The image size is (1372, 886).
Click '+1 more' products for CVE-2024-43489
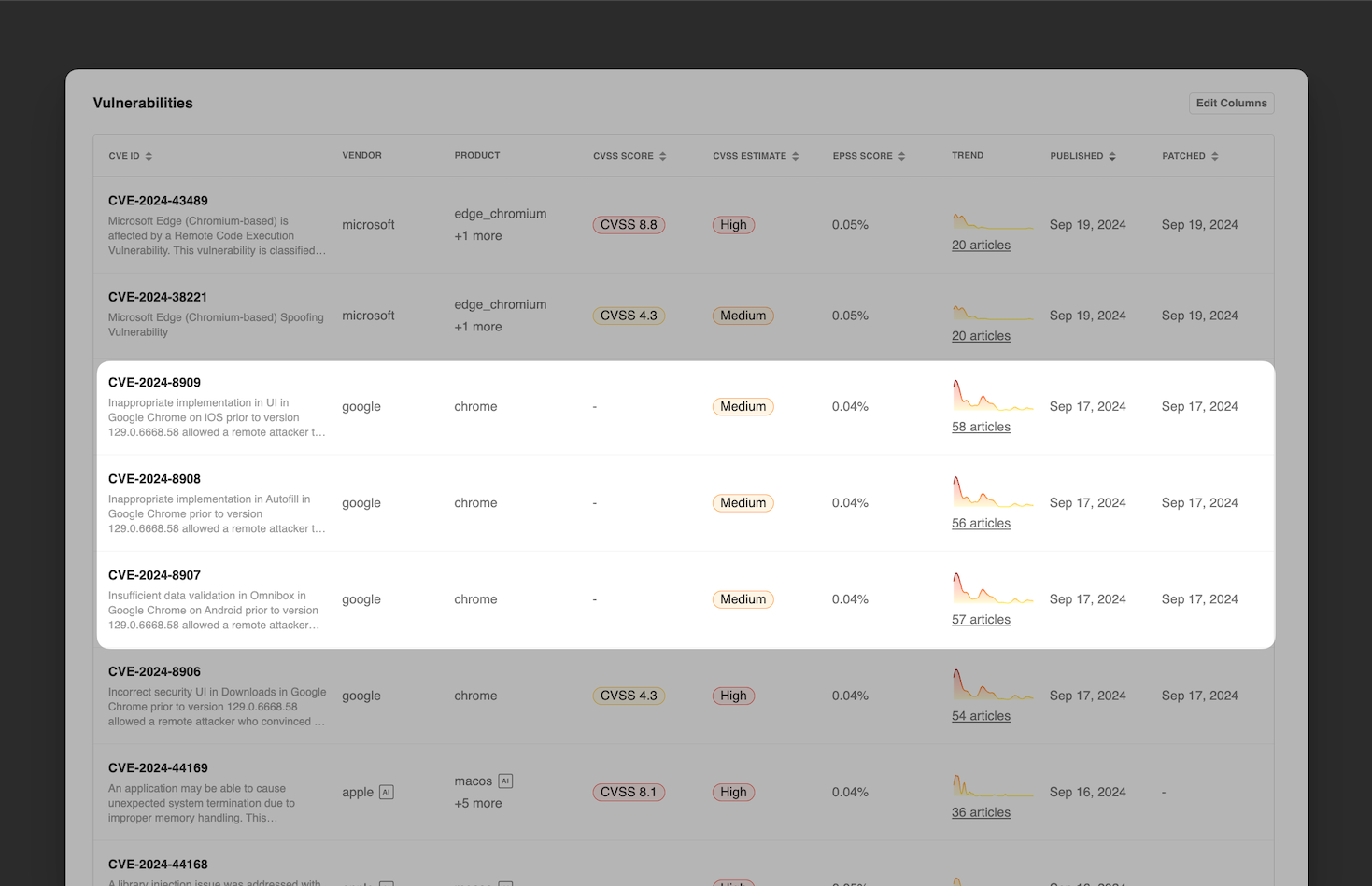(478, 236)
